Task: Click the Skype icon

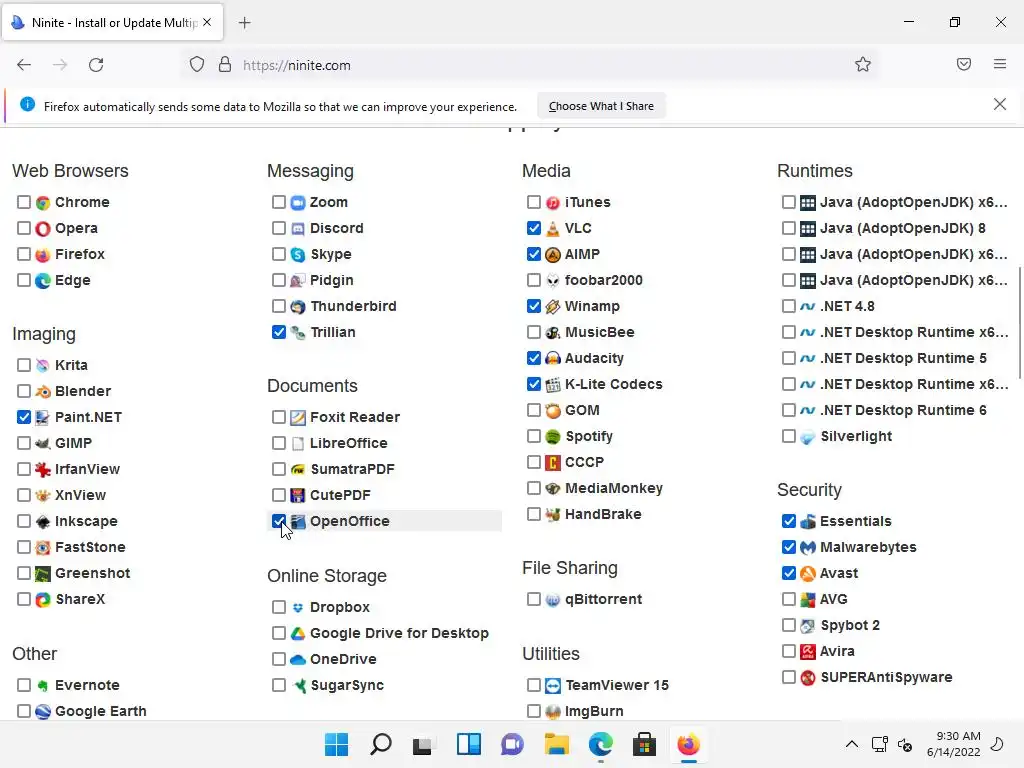Action: (298, 255)
